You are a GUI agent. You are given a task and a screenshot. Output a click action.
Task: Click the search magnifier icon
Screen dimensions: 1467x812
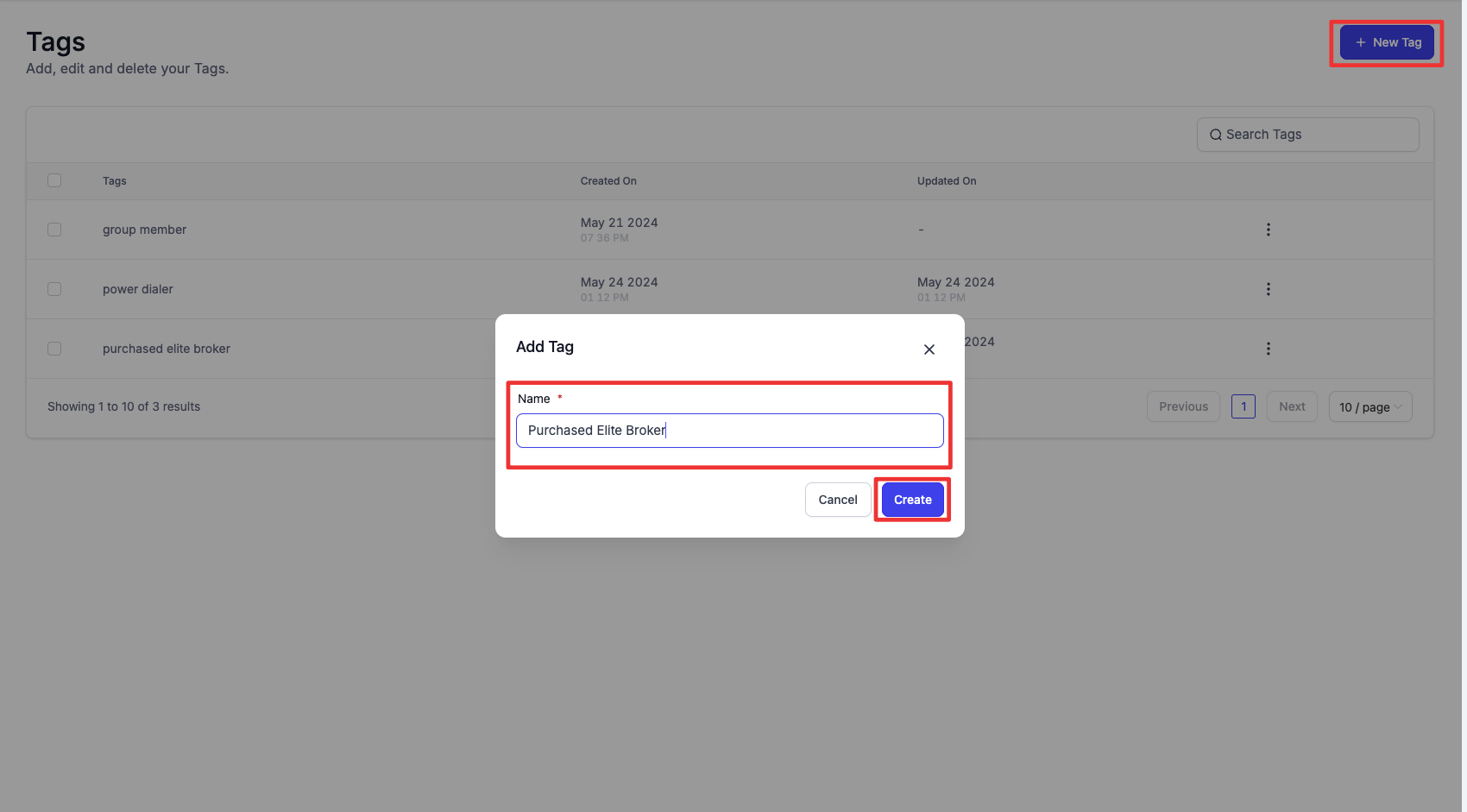[1215, 135]
